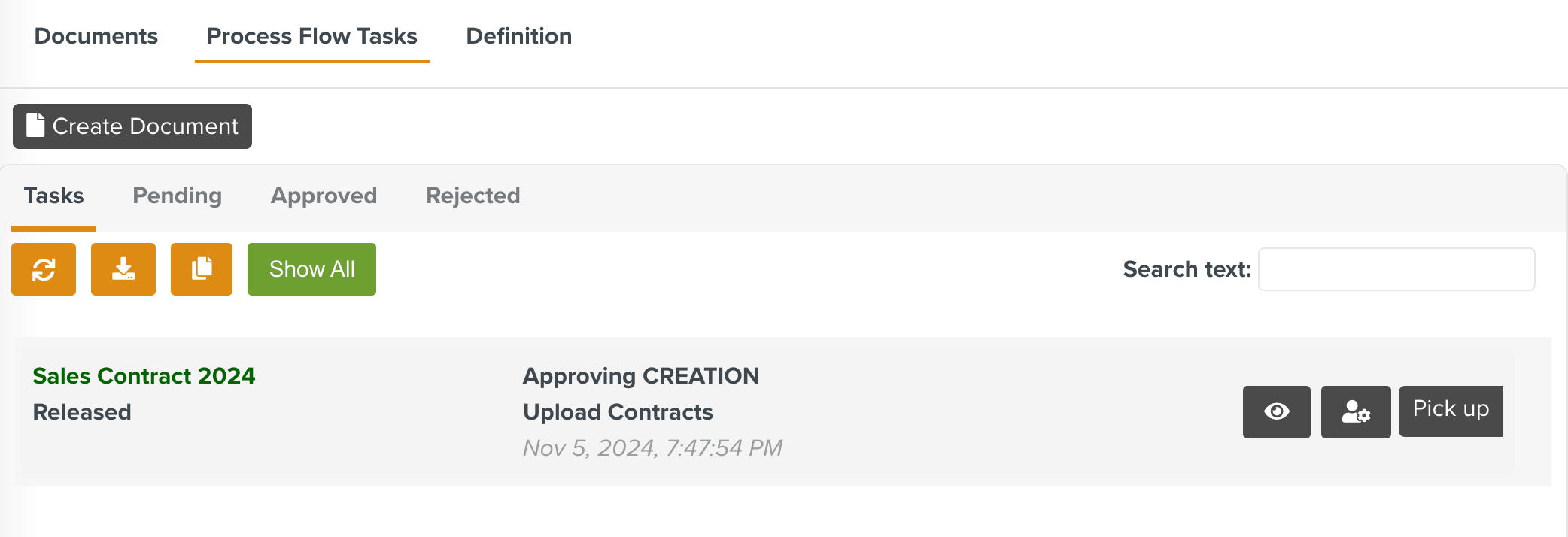Click the Create Document button

132,126
